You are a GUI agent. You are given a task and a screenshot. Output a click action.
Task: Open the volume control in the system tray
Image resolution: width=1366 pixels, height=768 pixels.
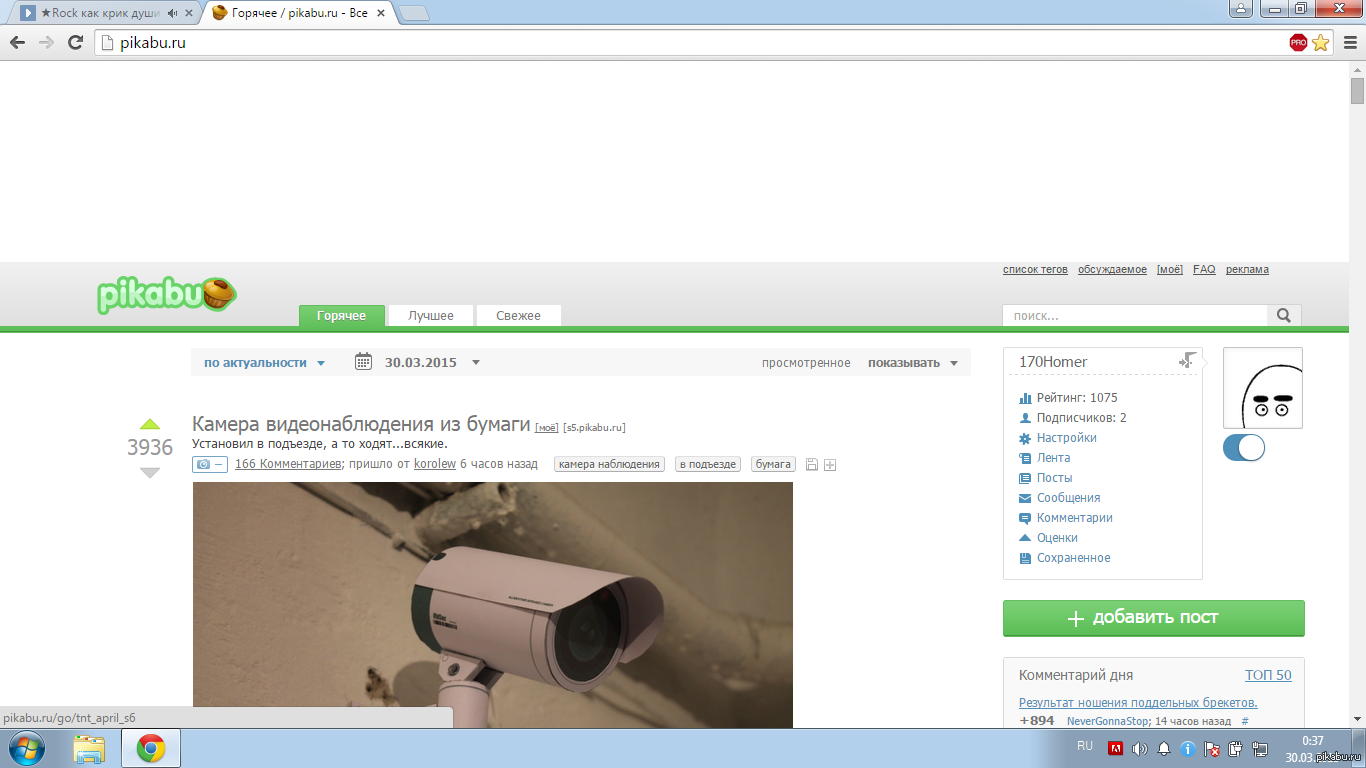pyautogui.click(x=1140, y=748)
